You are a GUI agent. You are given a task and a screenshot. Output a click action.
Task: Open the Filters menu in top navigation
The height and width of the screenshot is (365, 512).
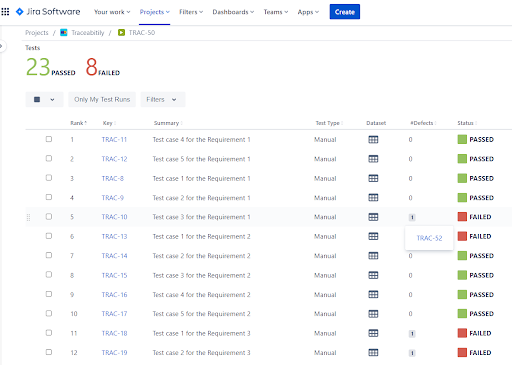click(191, 12)
